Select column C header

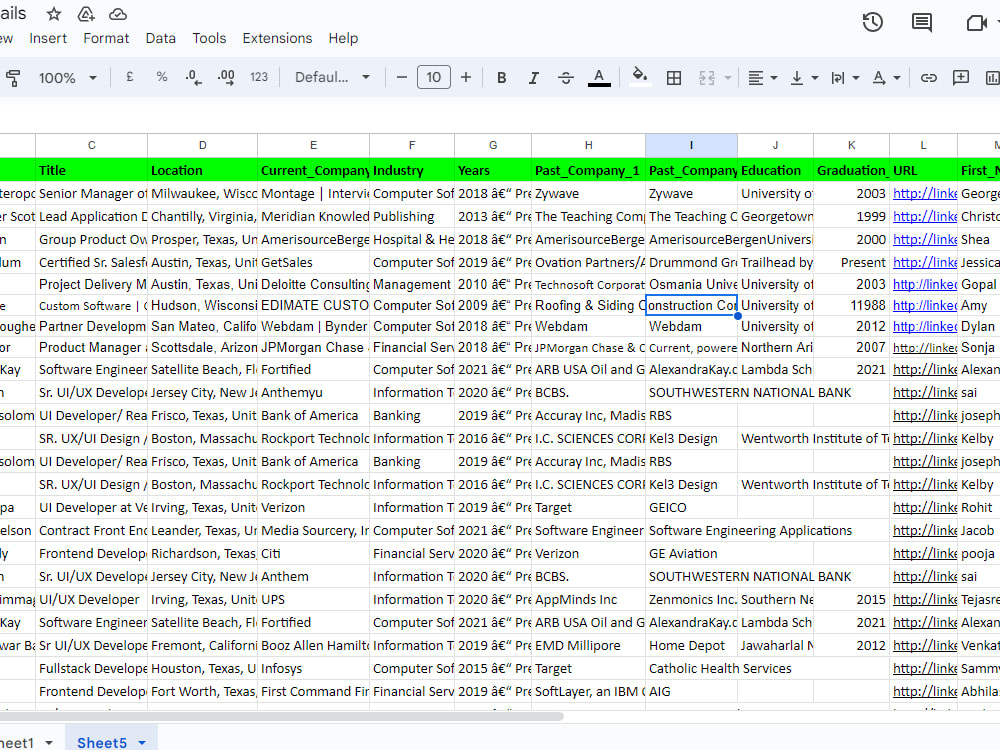(x=92, y=145)
